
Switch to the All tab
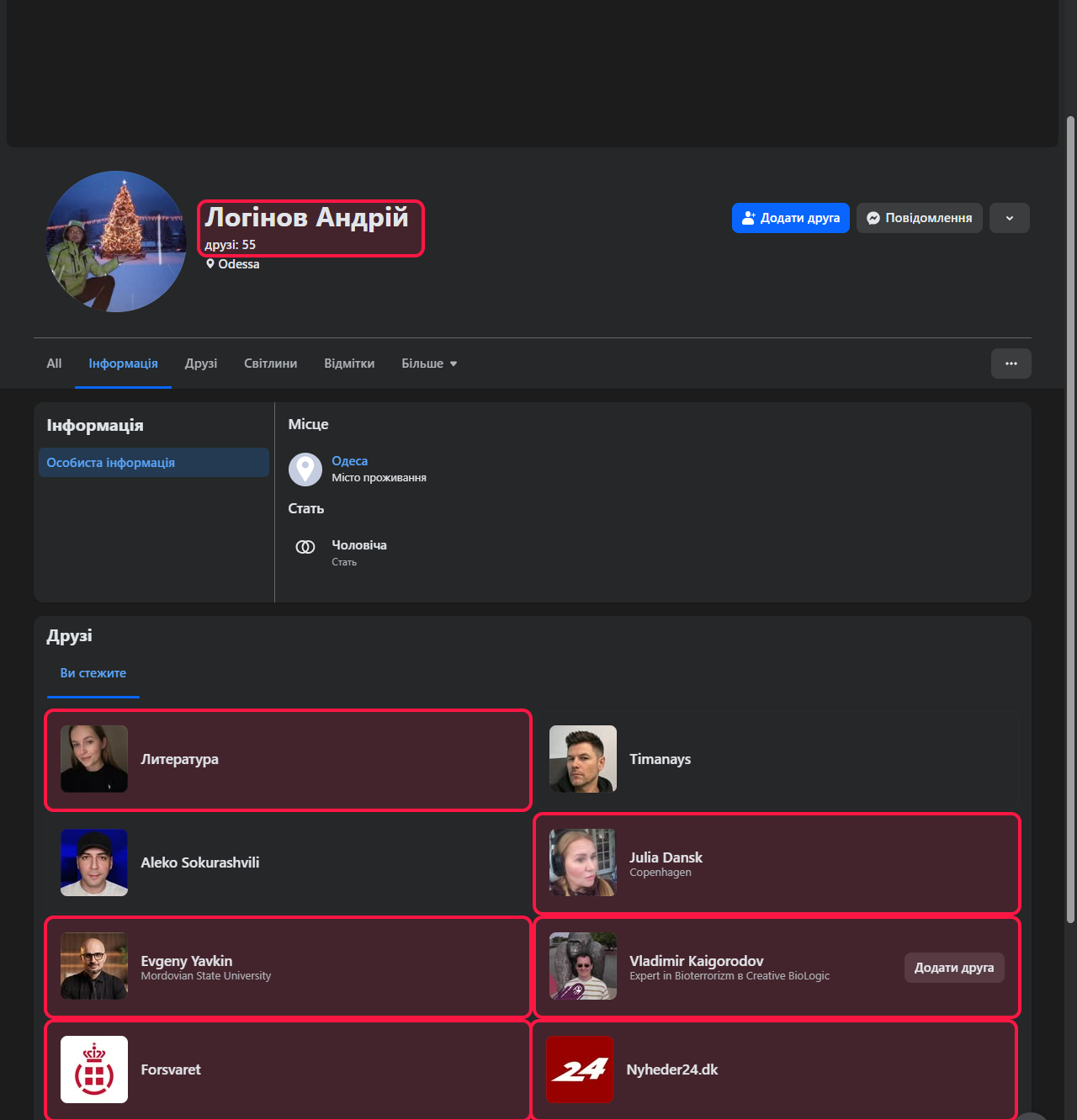pos(54,364)
